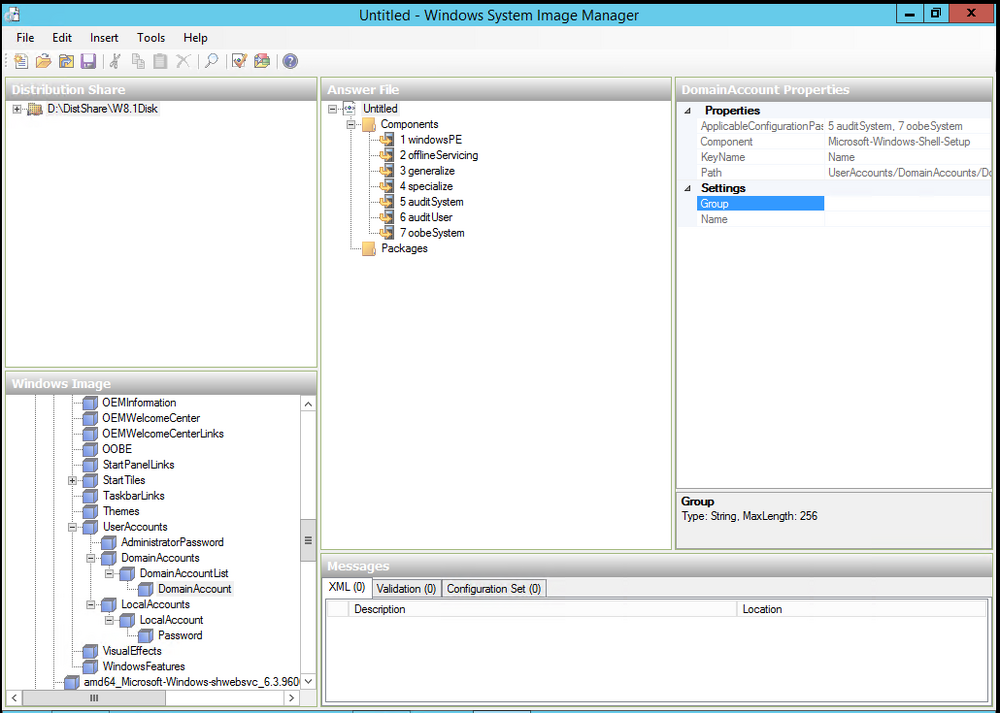Select 2 offlineServicing in Answer File
This screenshot has width=1000, height=713.
(439, 156)
